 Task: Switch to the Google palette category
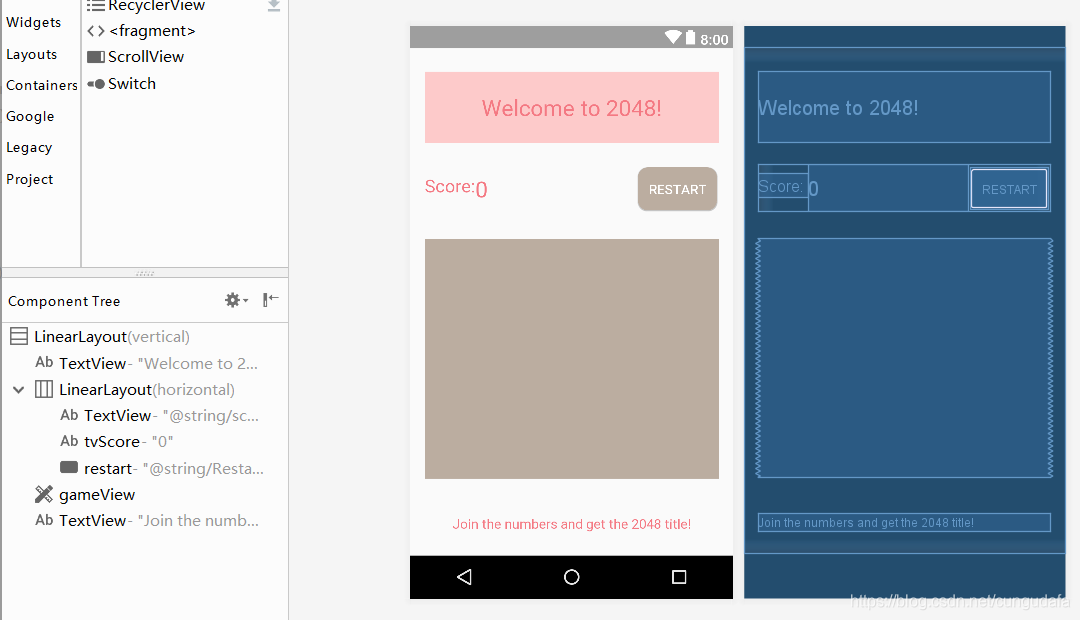coord(30,116)
